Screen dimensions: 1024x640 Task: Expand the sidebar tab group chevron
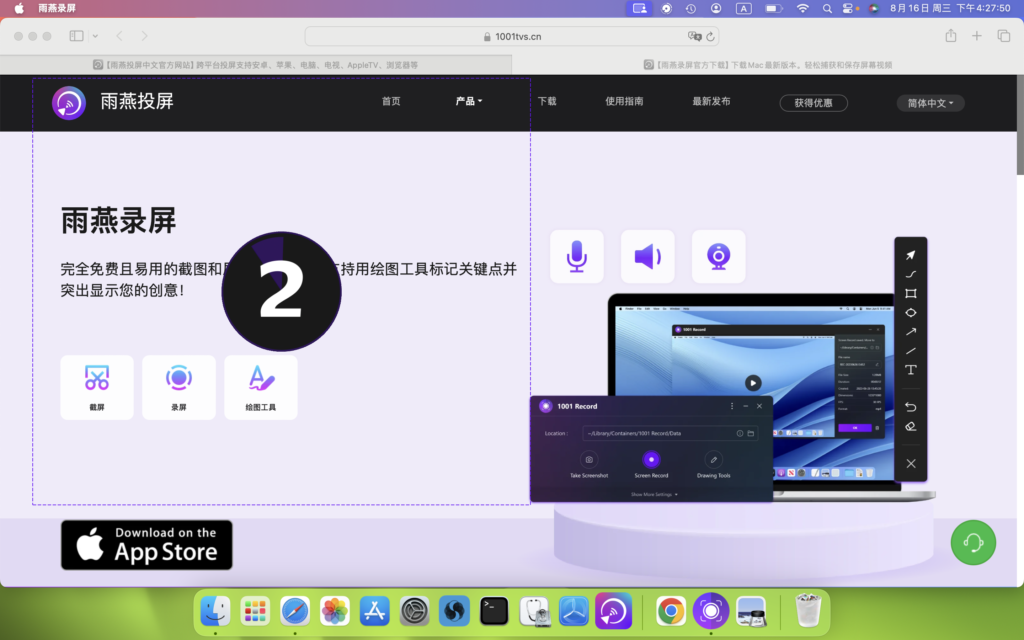(95, 36)
